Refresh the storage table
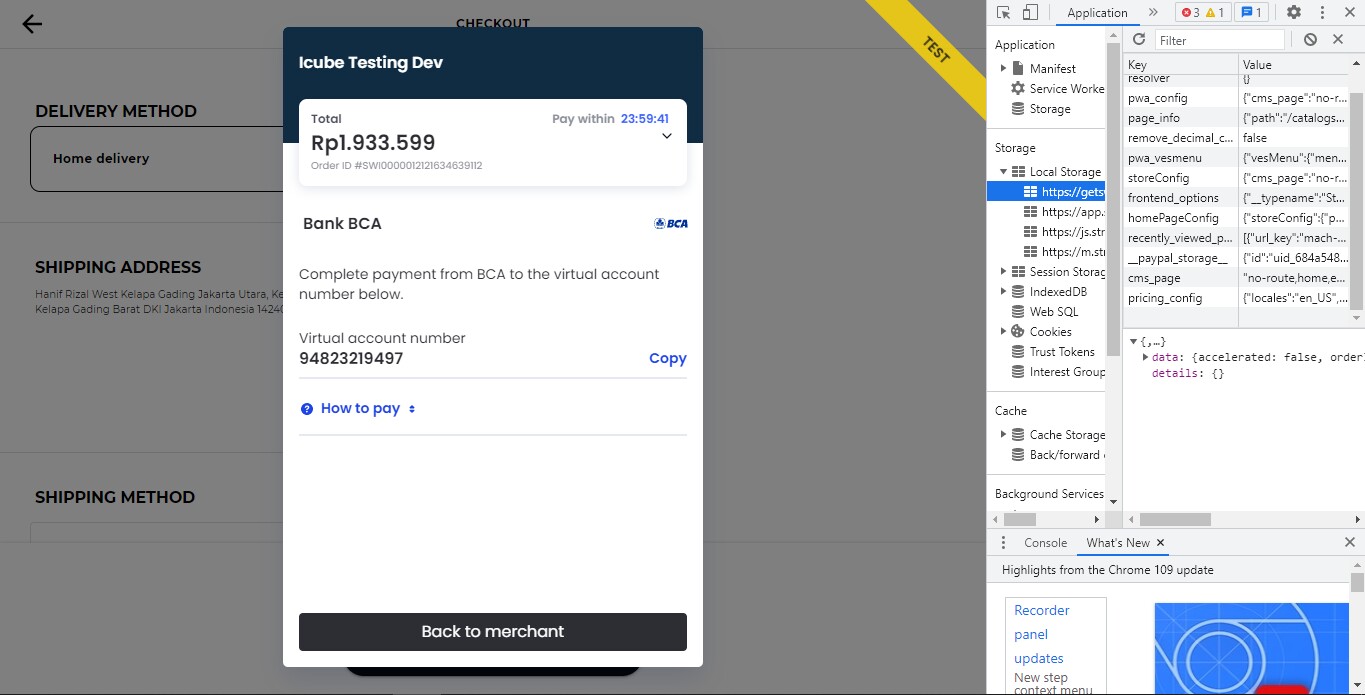The height and width of the screenshot is (695, 1365). click(x=1138, y=39)
